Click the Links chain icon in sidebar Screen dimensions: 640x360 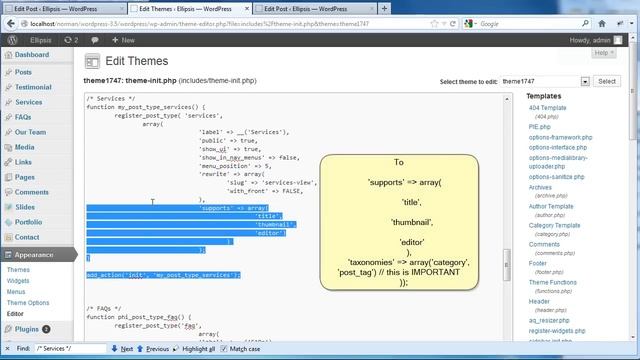[x=8, y=162]
